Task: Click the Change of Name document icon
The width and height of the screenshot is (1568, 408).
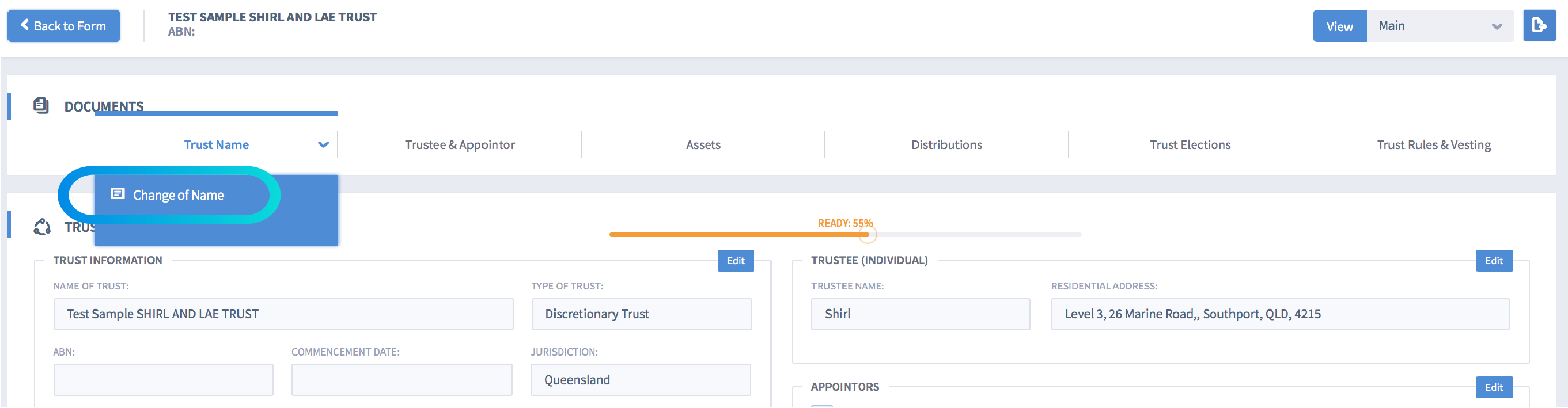Action: pyautogui.click(x=118, y=194)
